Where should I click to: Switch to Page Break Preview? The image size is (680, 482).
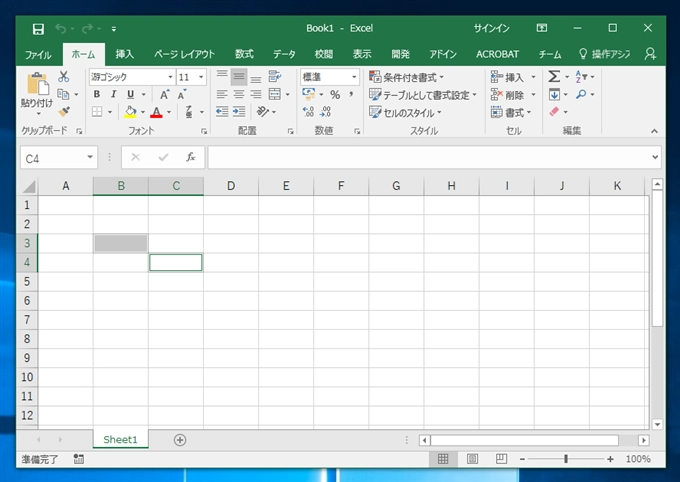[x=501, y=459]
